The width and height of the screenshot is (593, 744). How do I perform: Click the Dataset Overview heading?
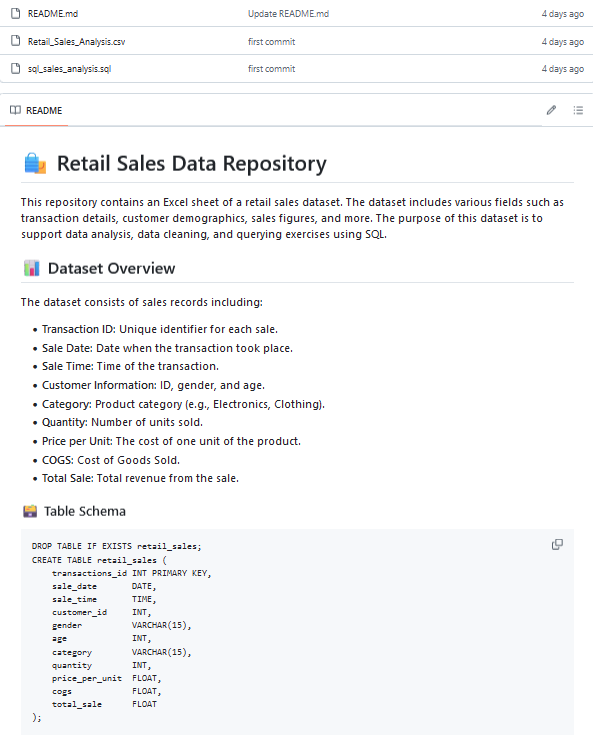111,269
